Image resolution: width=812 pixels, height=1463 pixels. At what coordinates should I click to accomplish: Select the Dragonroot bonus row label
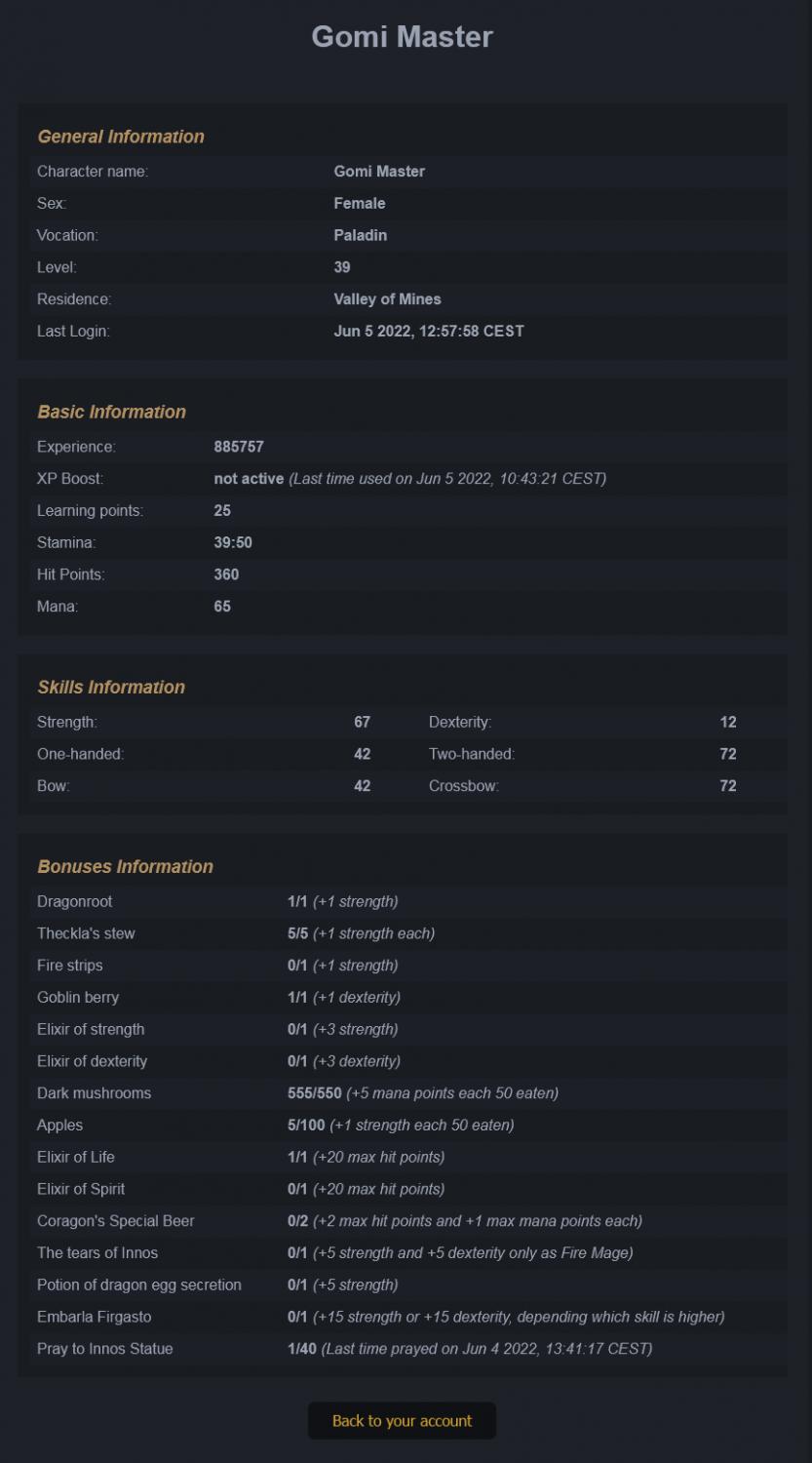pos(74,901)
